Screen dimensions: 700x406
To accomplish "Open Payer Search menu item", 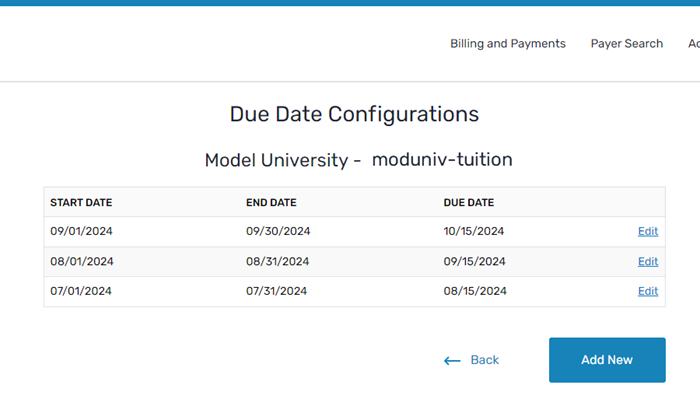I will pos(627,44).
